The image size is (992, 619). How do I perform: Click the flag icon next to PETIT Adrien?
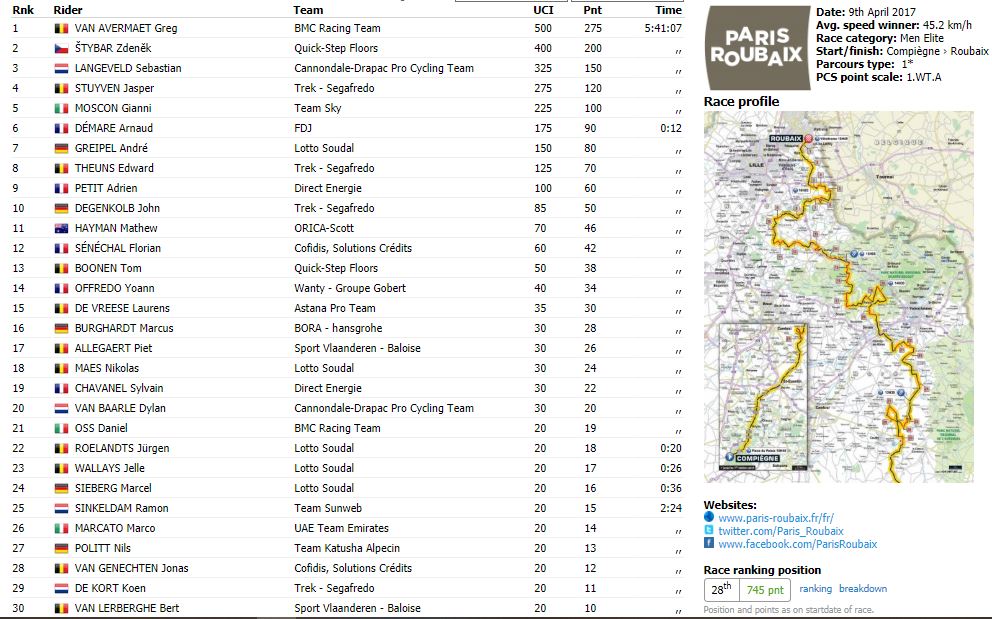click(61, 189)
